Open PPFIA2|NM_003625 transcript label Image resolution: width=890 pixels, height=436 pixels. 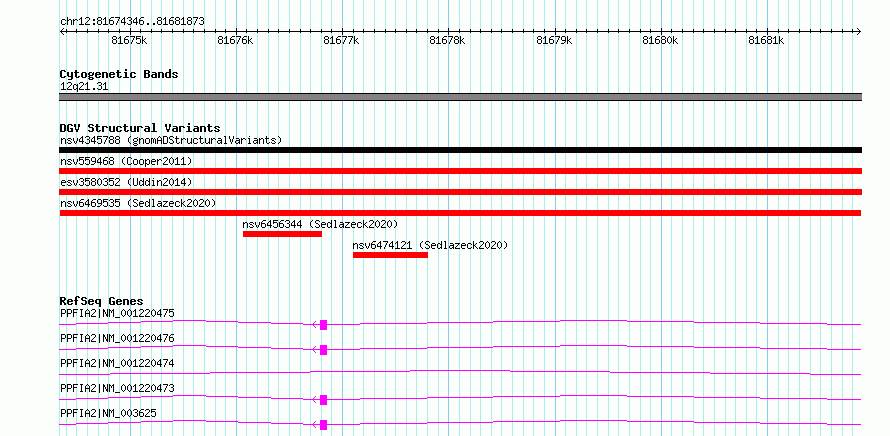tap(108, 413)
